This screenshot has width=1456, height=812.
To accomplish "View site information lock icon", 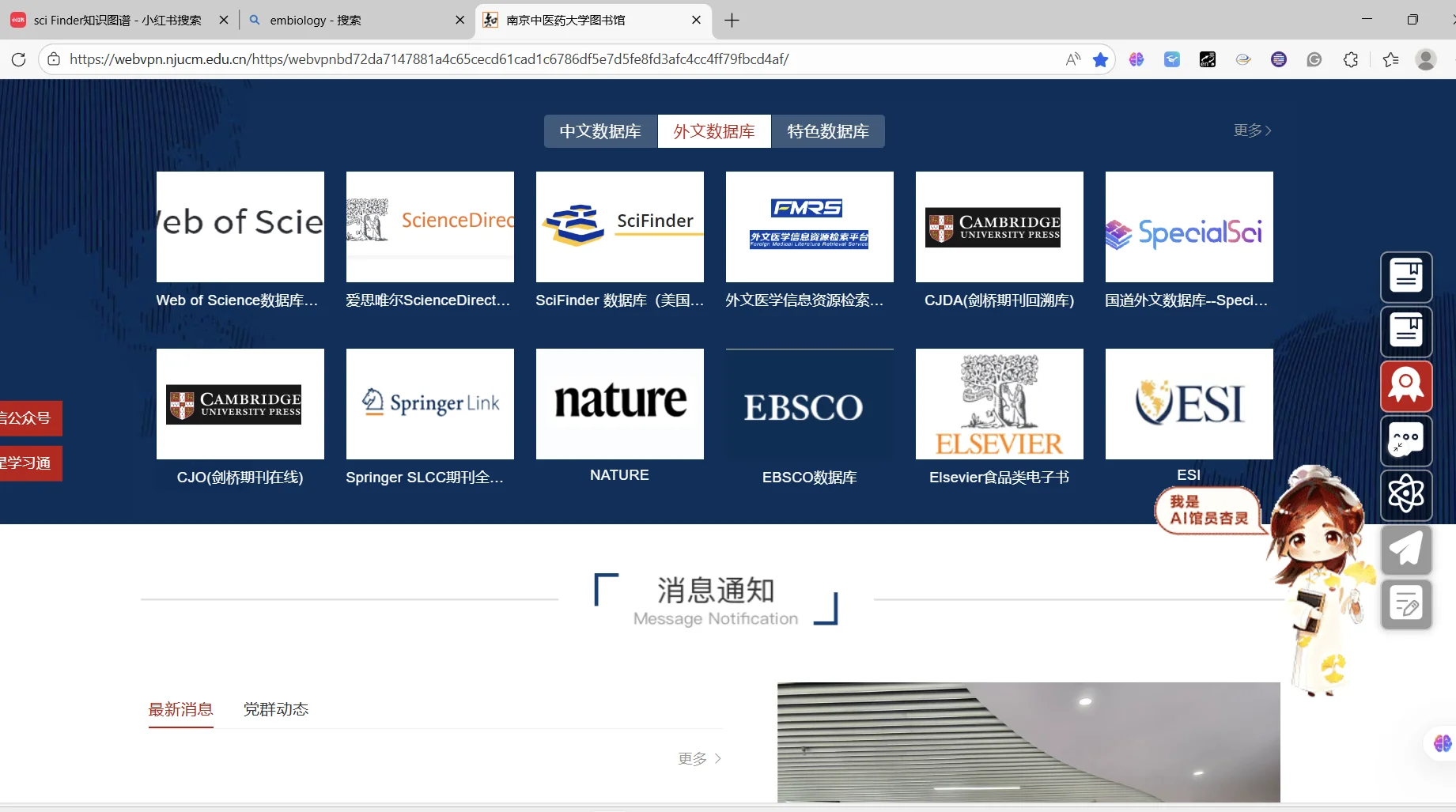I will [54, 59].
